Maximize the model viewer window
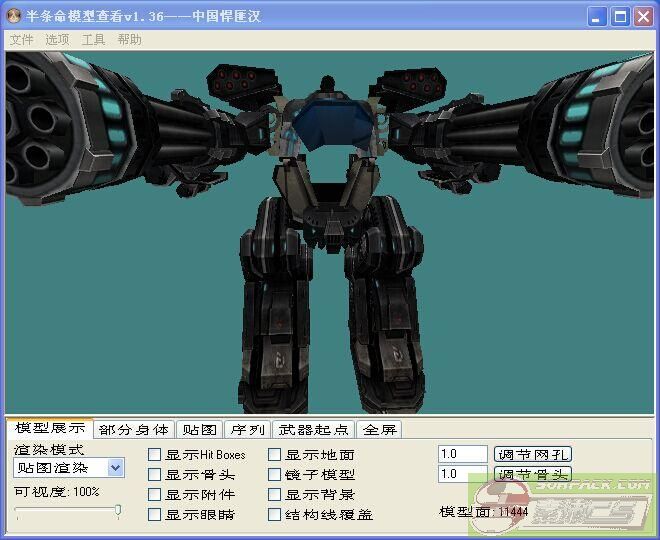Image resolution: width=660 pixels, height=540 pixels. [x=620, y=17]
